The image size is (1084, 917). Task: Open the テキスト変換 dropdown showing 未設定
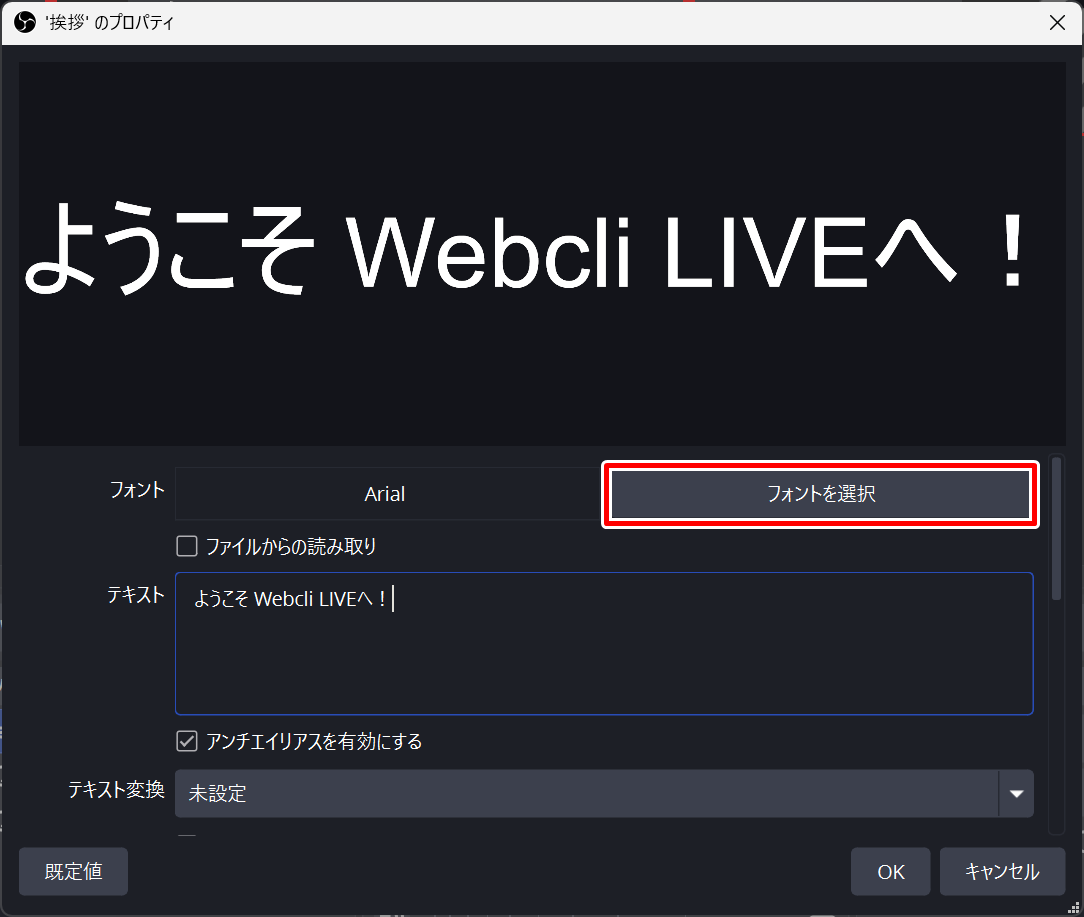point(586,794)
